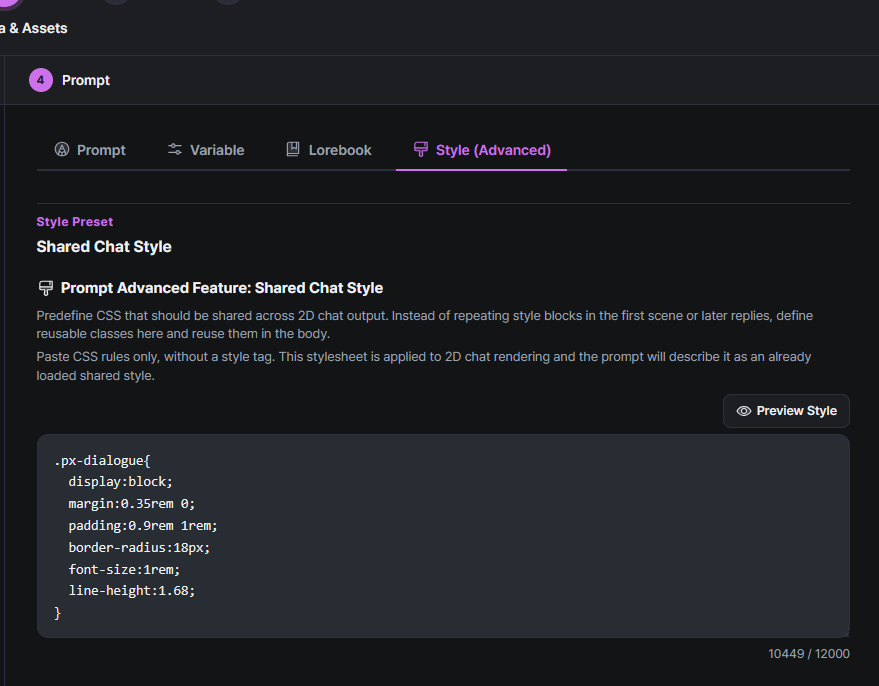Click the Shared Chat Style preset title
This screenshot has height=686, width=879.
pos(104,247)
